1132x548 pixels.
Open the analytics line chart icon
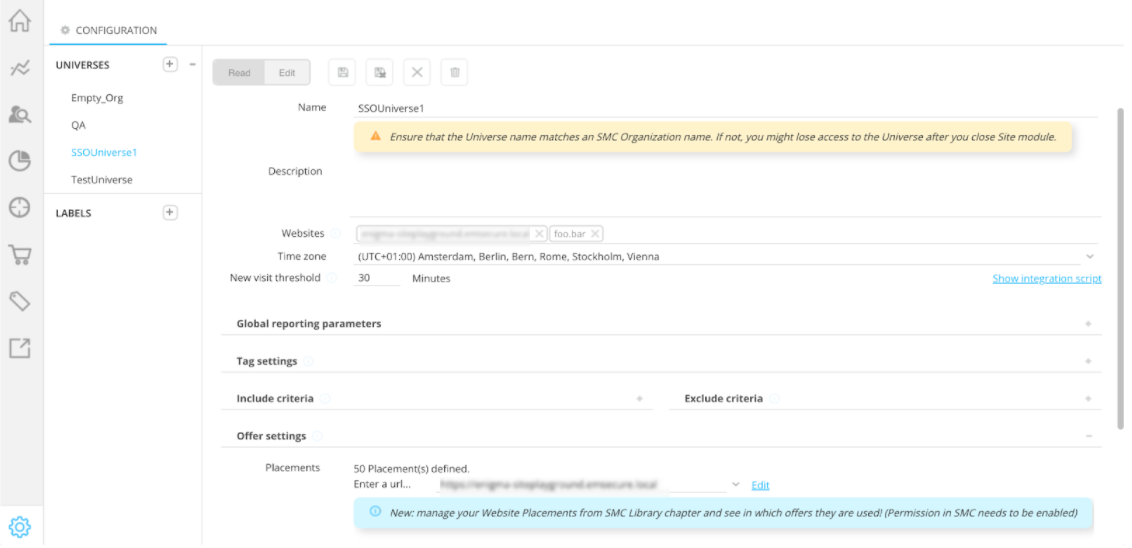coord(19,68)
